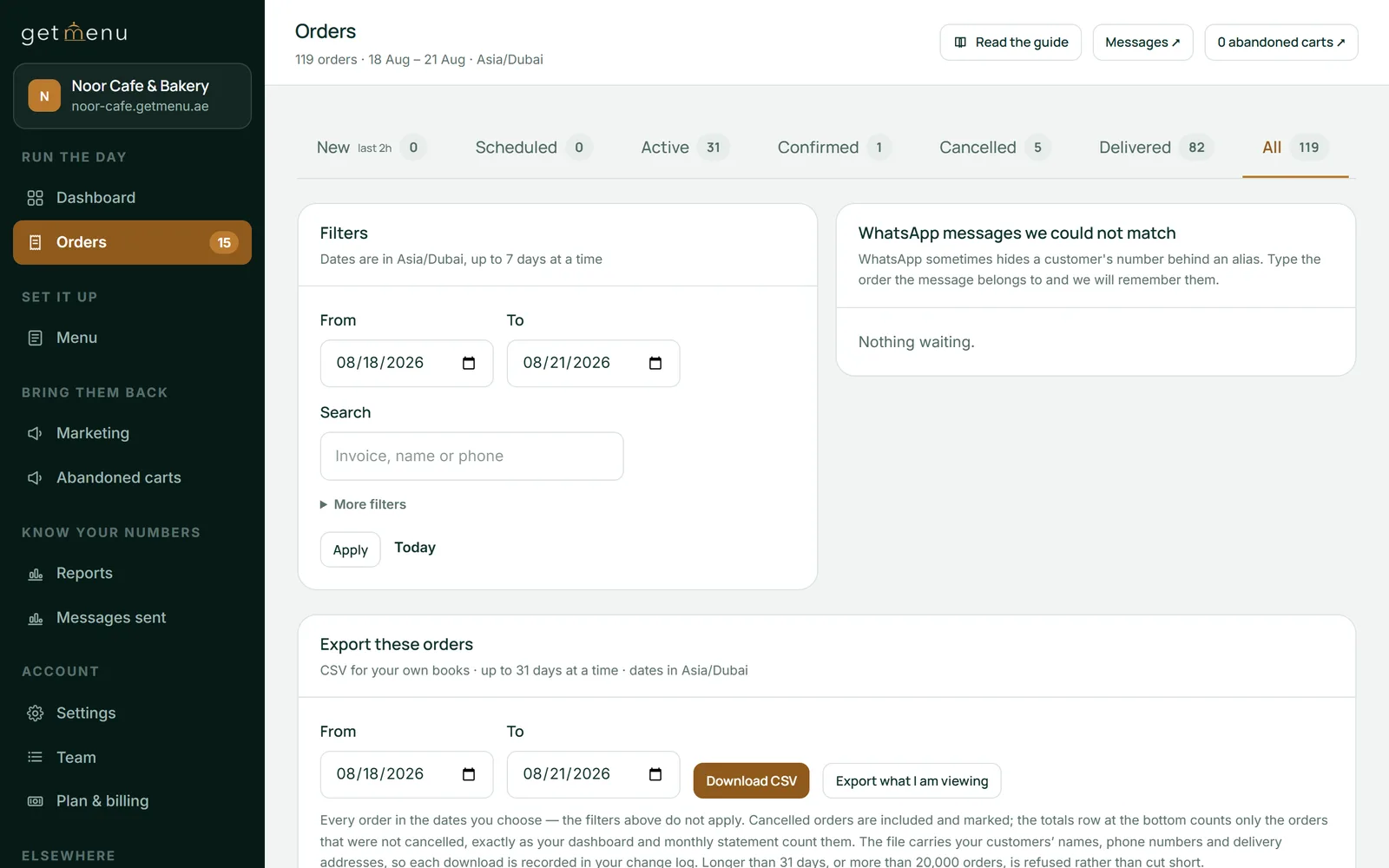Open the Noor Cafe & Bakery account switcher
The height and width of the screenshot is (868, 1389).
point(132,95)
